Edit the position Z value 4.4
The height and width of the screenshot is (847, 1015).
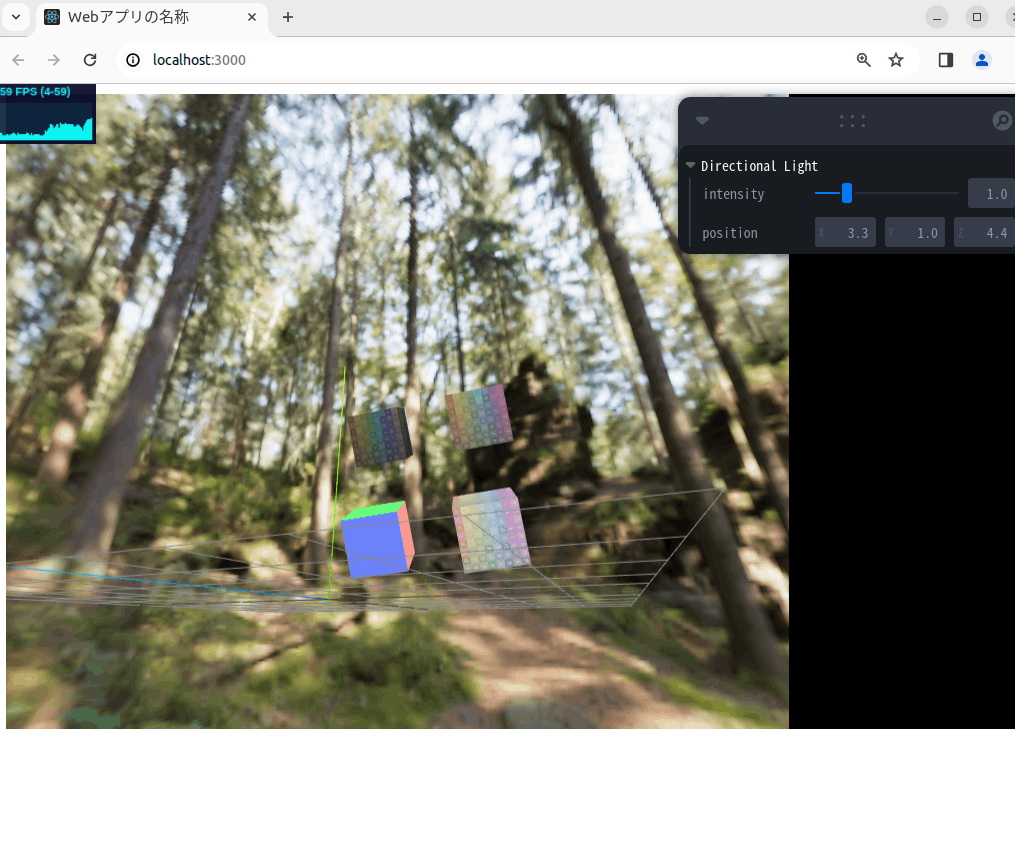tap(985, 232)
